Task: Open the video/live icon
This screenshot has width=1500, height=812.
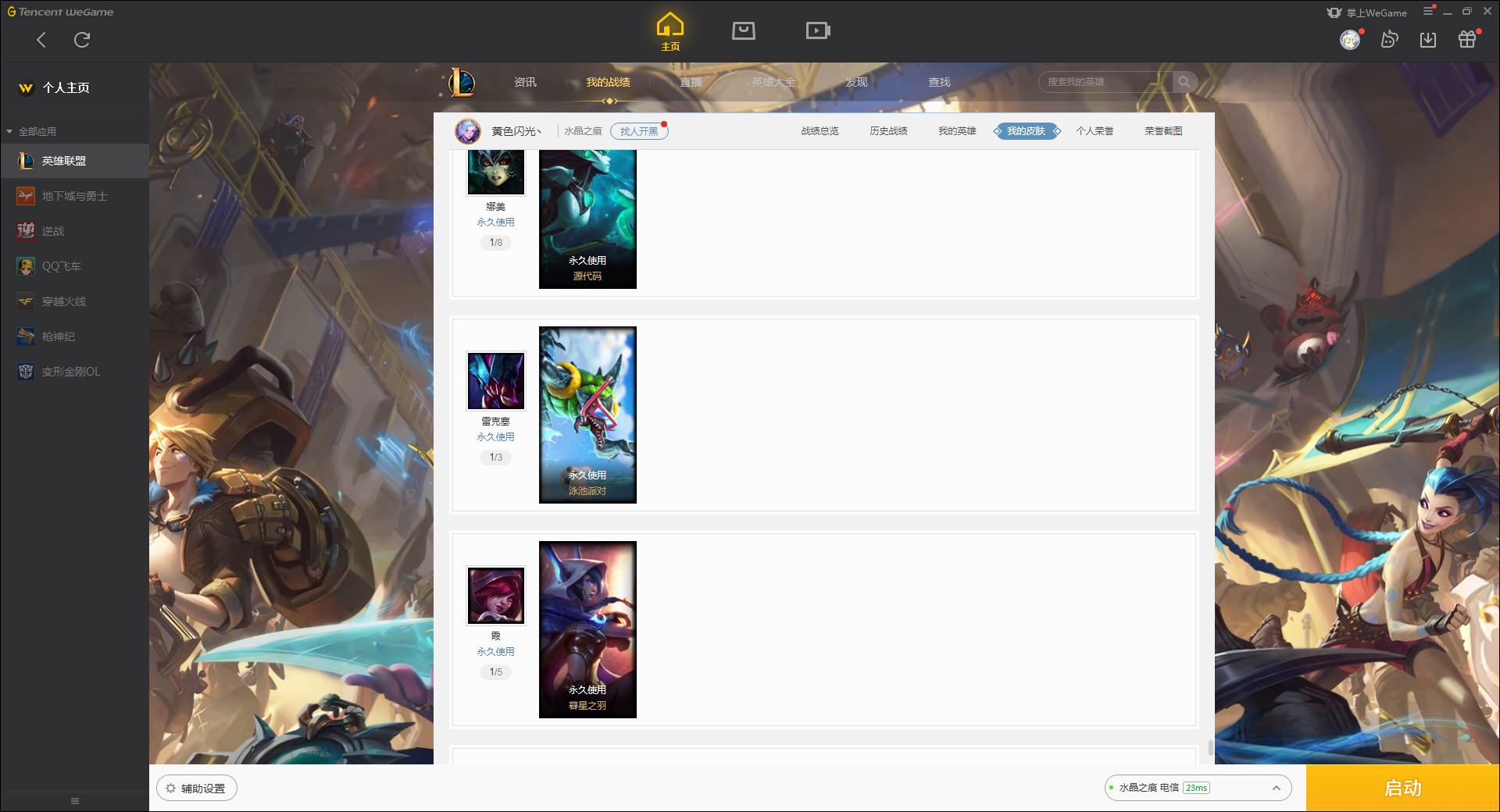Action: click(x=817, y=31)
